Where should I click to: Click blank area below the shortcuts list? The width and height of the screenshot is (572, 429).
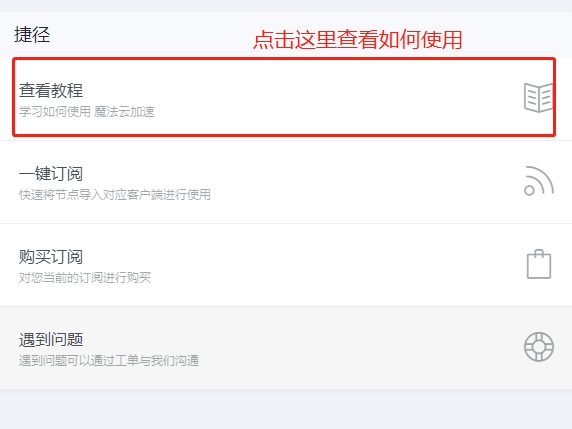(286, 409)
